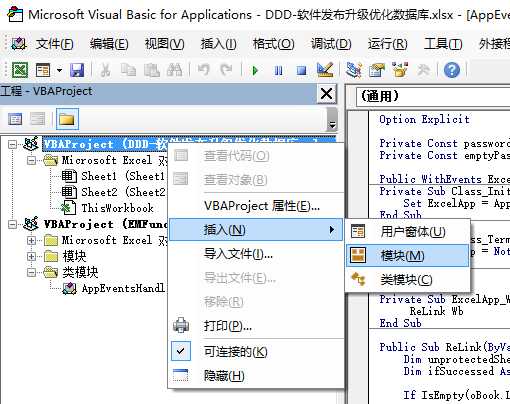Screen dimensions: 510x404
Task: Open the (通用) object combo box
Action: 433,97
